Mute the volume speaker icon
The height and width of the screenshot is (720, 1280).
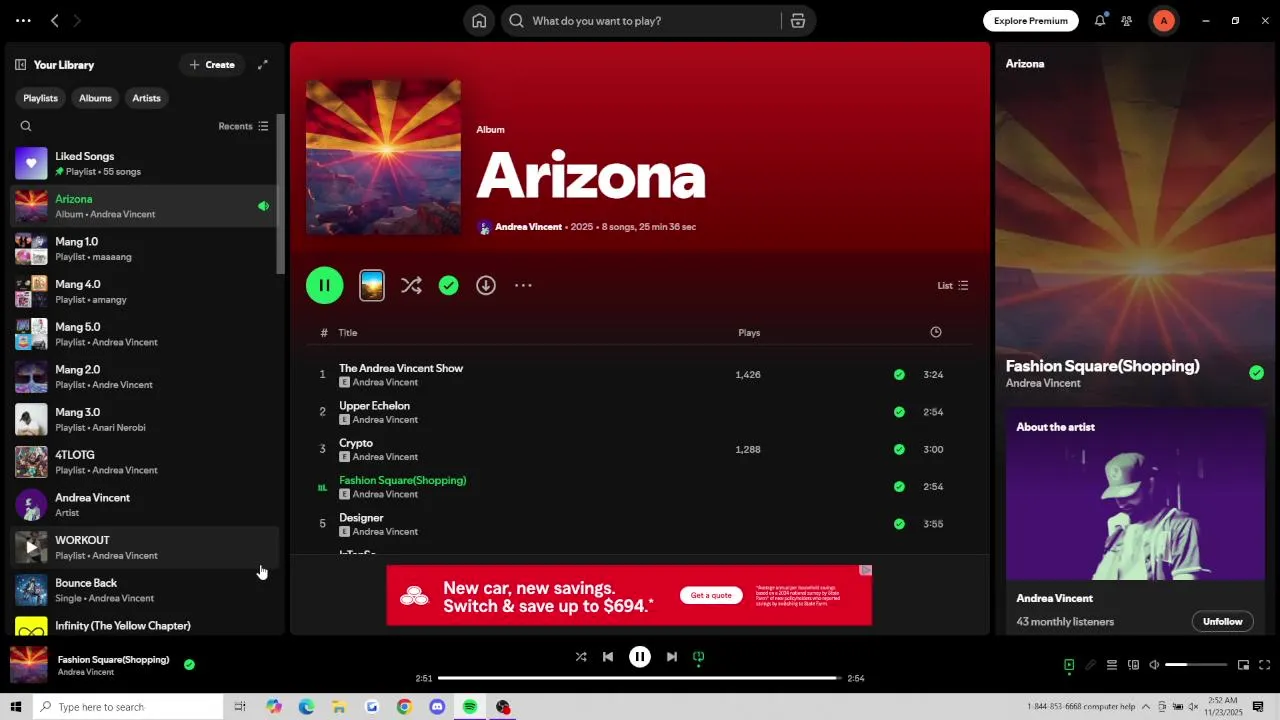tap(1154, 665)
